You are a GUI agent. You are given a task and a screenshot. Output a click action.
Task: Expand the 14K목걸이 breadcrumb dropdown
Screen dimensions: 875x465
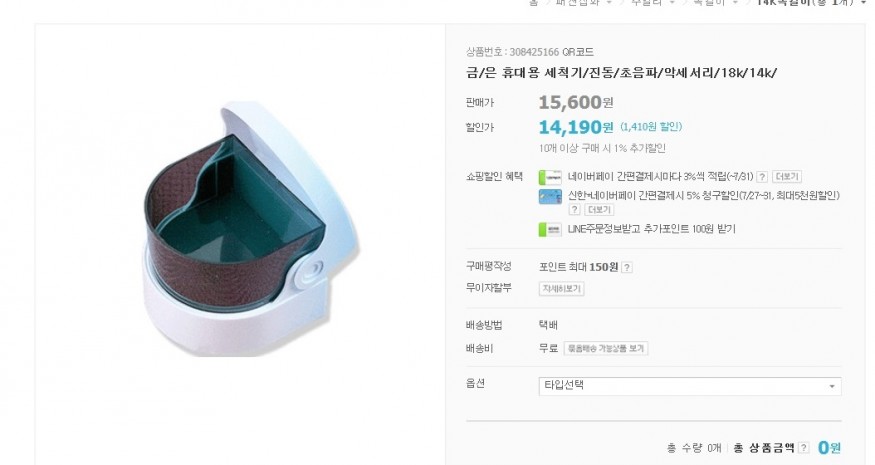pyautogui.click(x=865, y=3)
